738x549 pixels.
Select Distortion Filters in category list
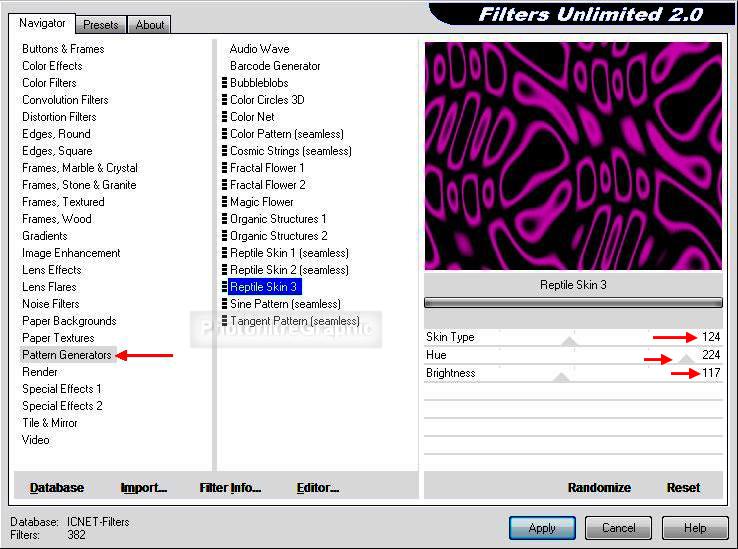(59, 117)
